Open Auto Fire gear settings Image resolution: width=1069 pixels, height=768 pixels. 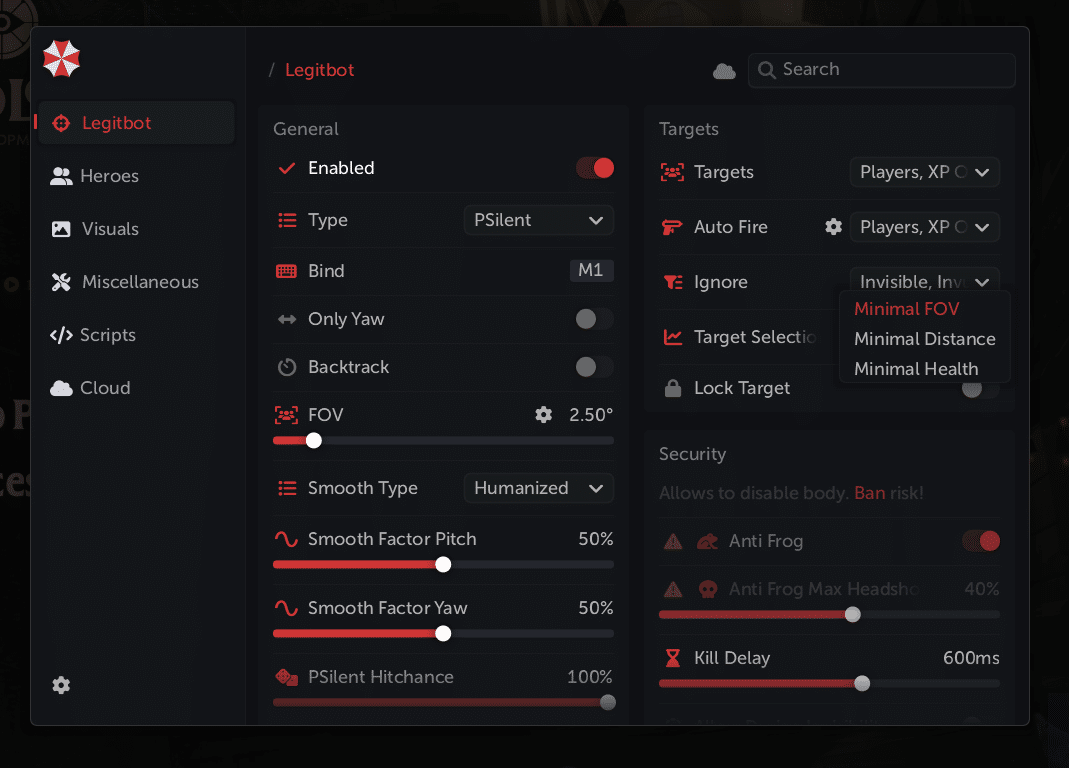(833, 227)
